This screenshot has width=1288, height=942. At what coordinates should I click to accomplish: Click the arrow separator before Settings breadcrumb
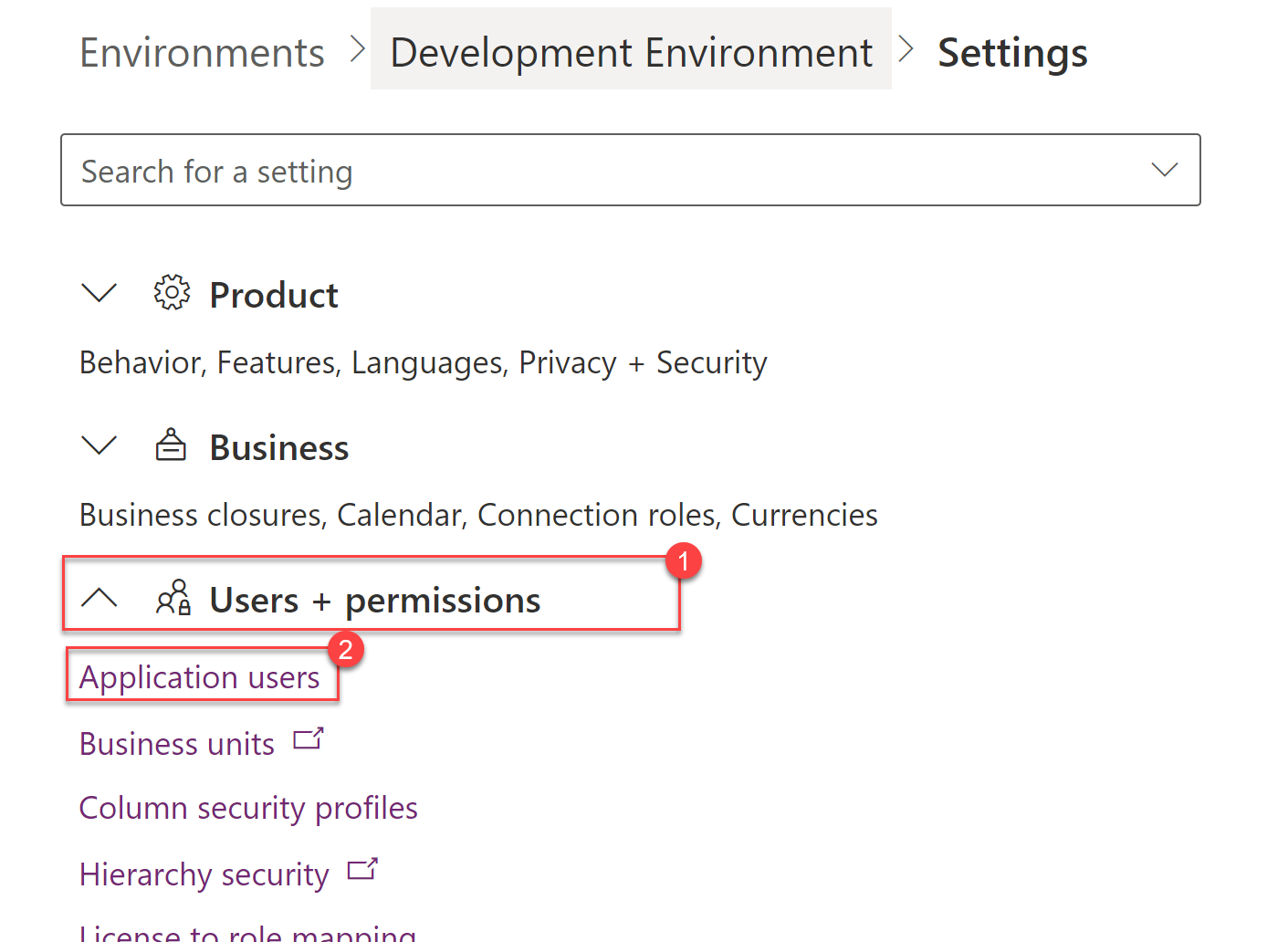point(906,50)
